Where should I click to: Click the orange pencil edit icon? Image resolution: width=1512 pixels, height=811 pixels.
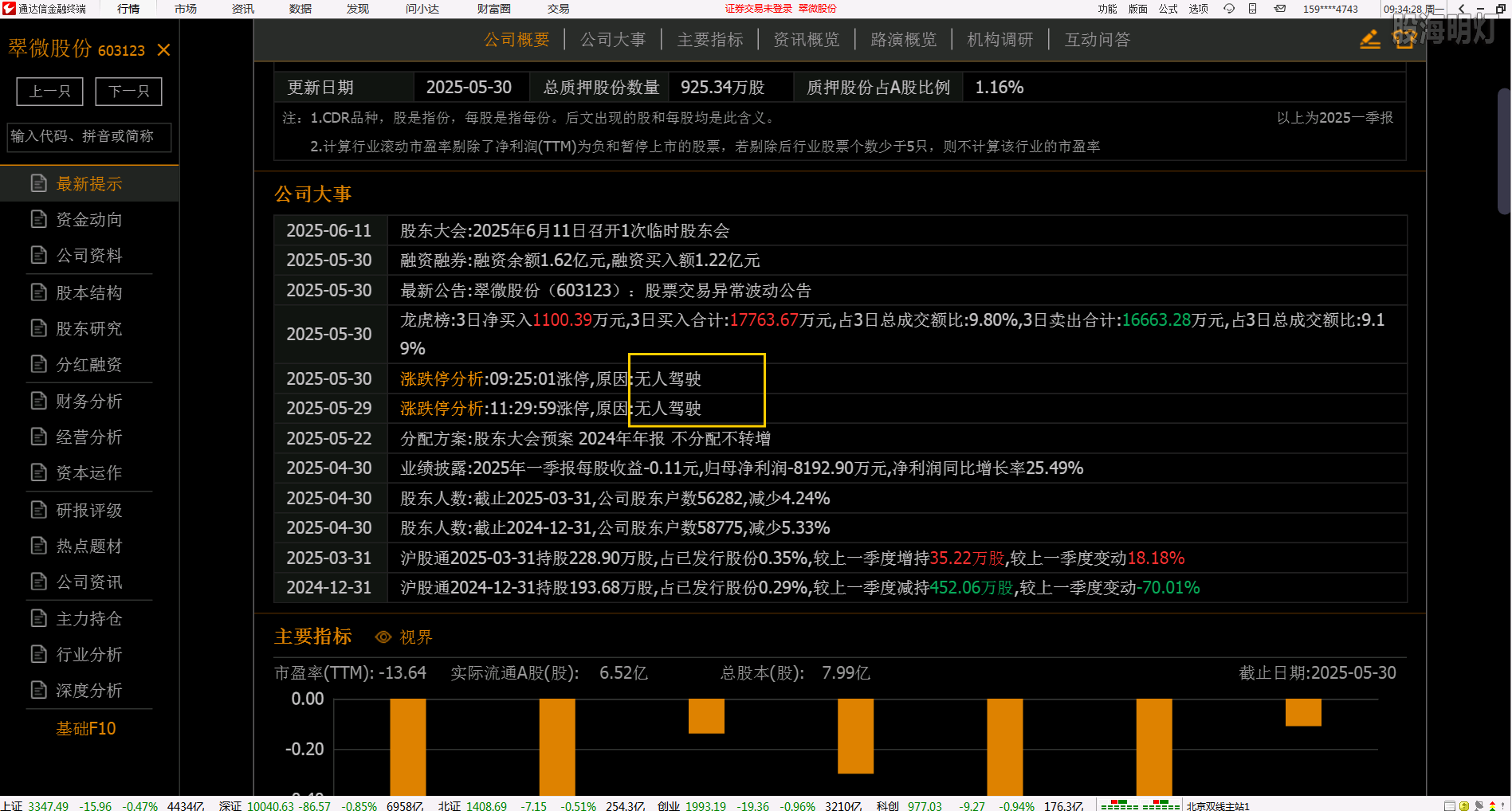(x=1370, y=39)
